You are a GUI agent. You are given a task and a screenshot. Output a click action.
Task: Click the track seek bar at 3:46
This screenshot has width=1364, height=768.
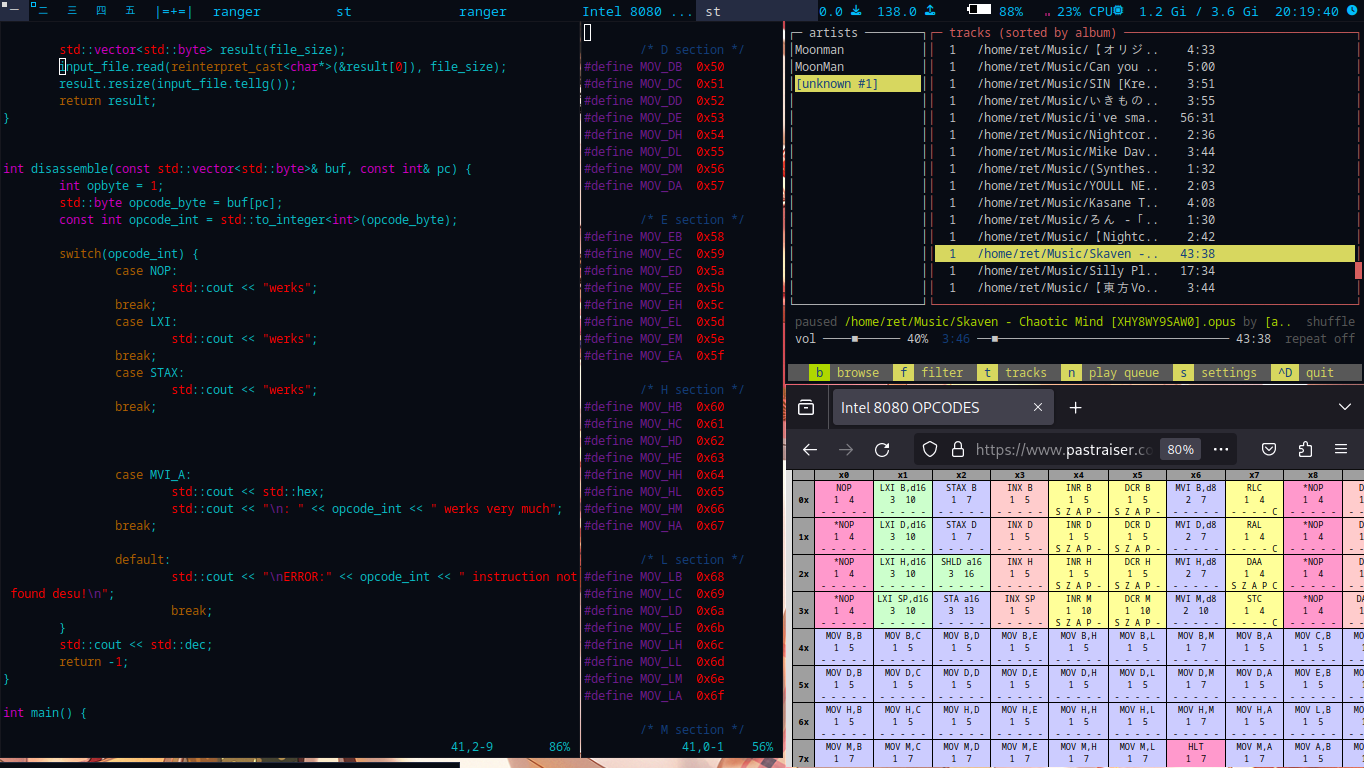click(1104, 339)
